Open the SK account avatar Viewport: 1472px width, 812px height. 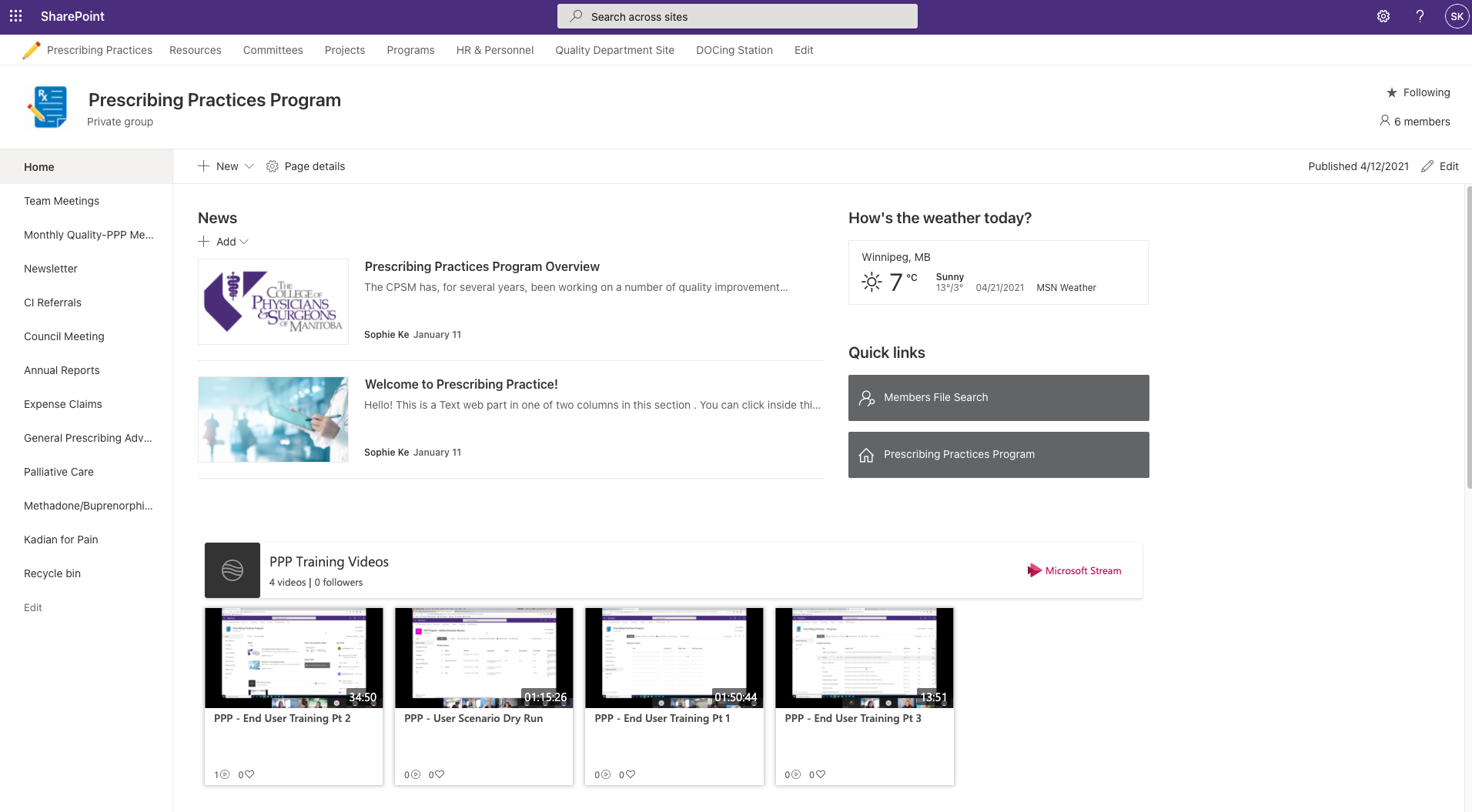(x=1457, y=16)
